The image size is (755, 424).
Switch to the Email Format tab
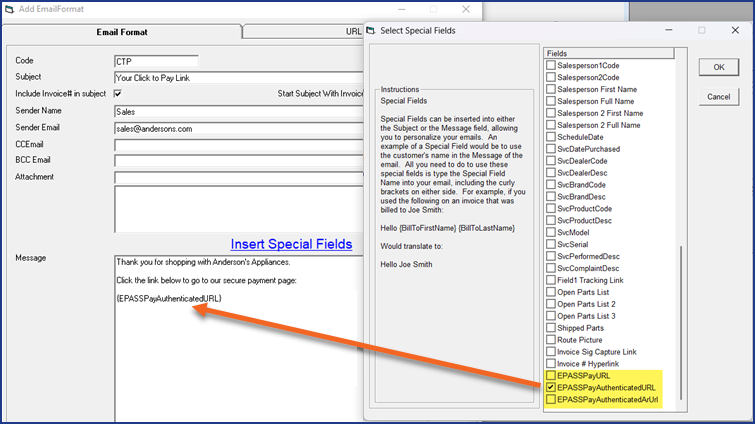click(122, 32)
